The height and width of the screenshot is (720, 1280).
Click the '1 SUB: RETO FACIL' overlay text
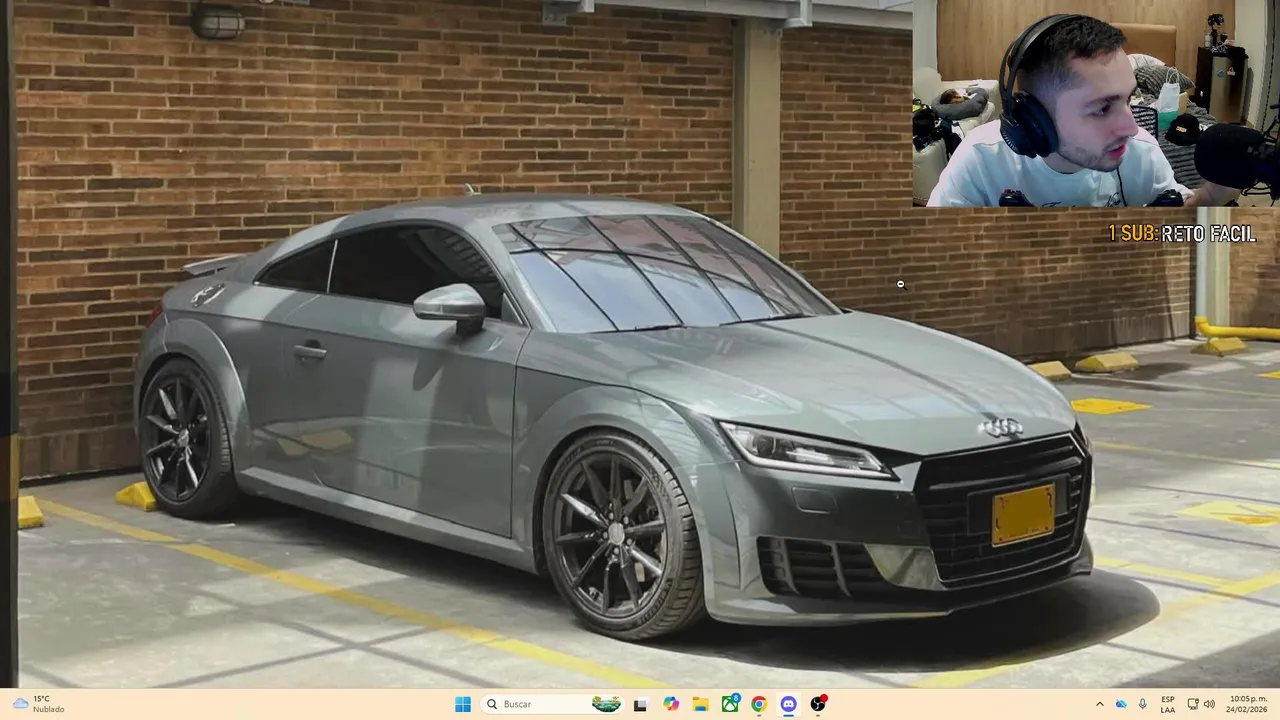pos(1181,234)
